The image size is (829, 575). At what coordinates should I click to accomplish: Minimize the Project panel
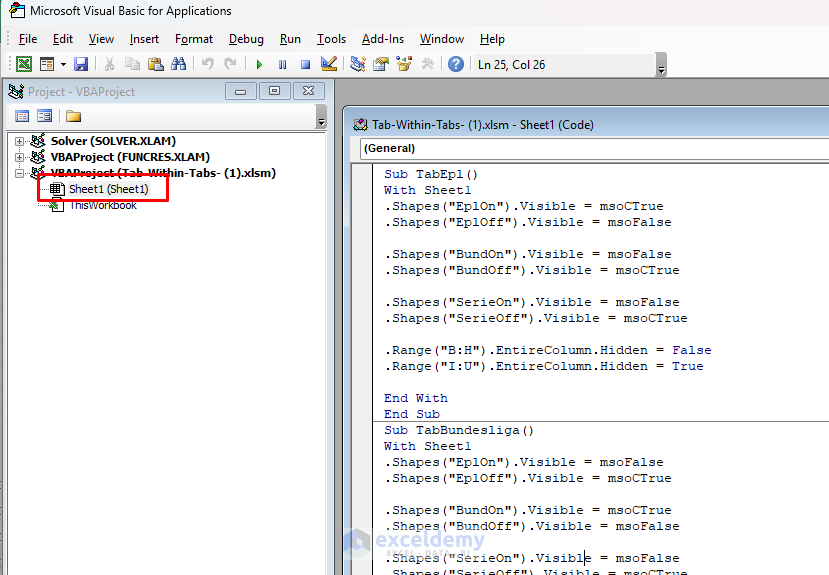[241, 91]
